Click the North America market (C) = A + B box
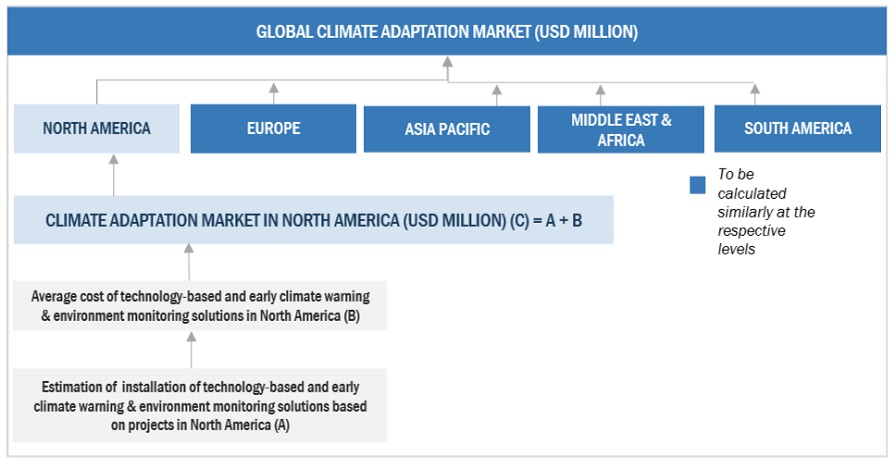The height and width of the screenshot is (469, 895). 313,221
